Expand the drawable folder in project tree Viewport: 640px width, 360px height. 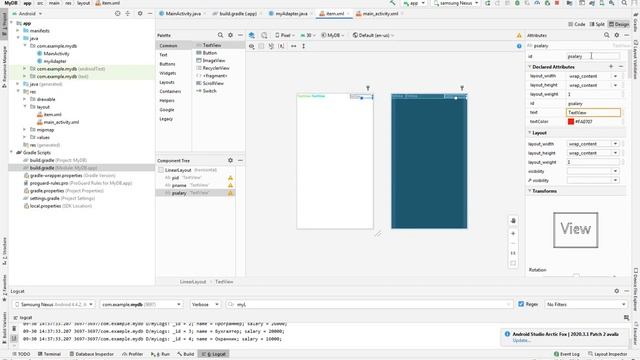tap(25, 99)
